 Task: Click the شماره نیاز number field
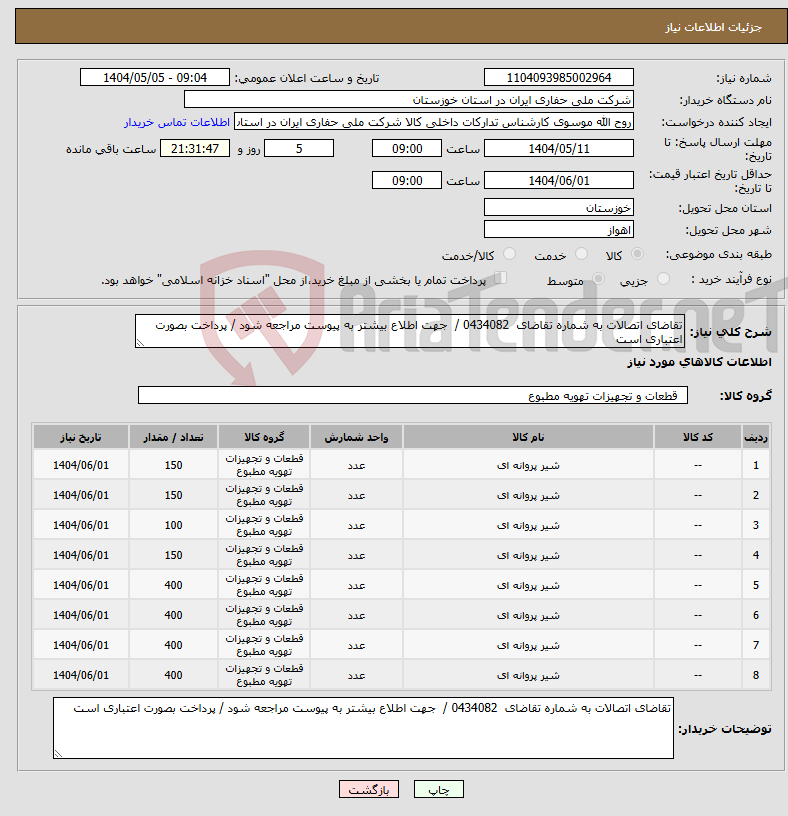coord(558,78)
